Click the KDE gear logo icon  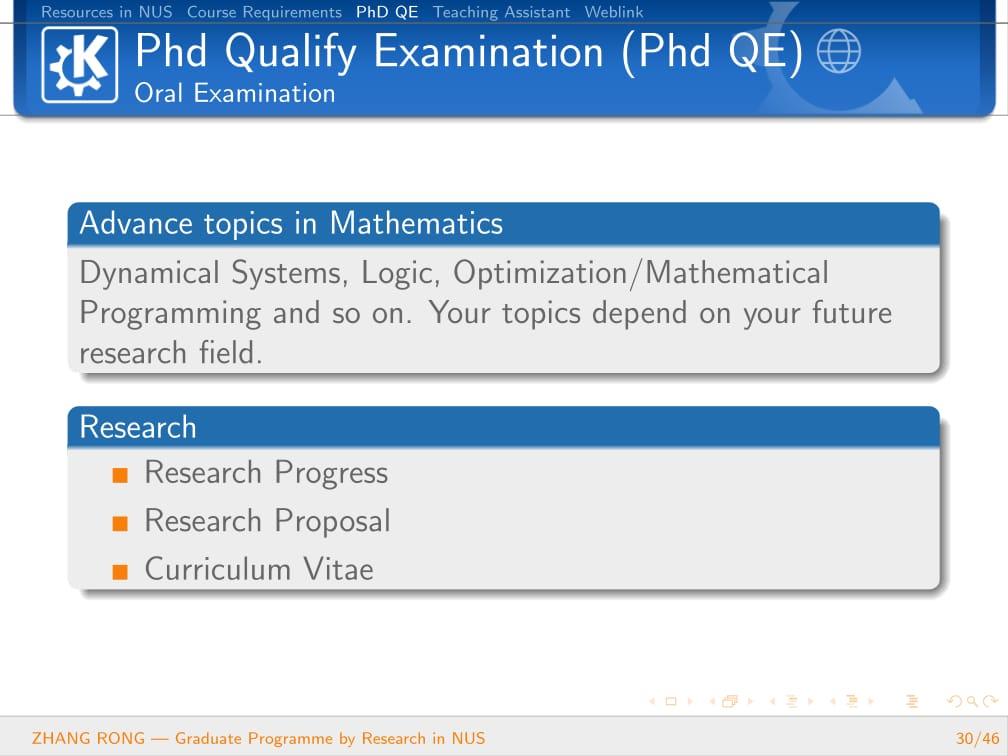click(x=79, y=65)
